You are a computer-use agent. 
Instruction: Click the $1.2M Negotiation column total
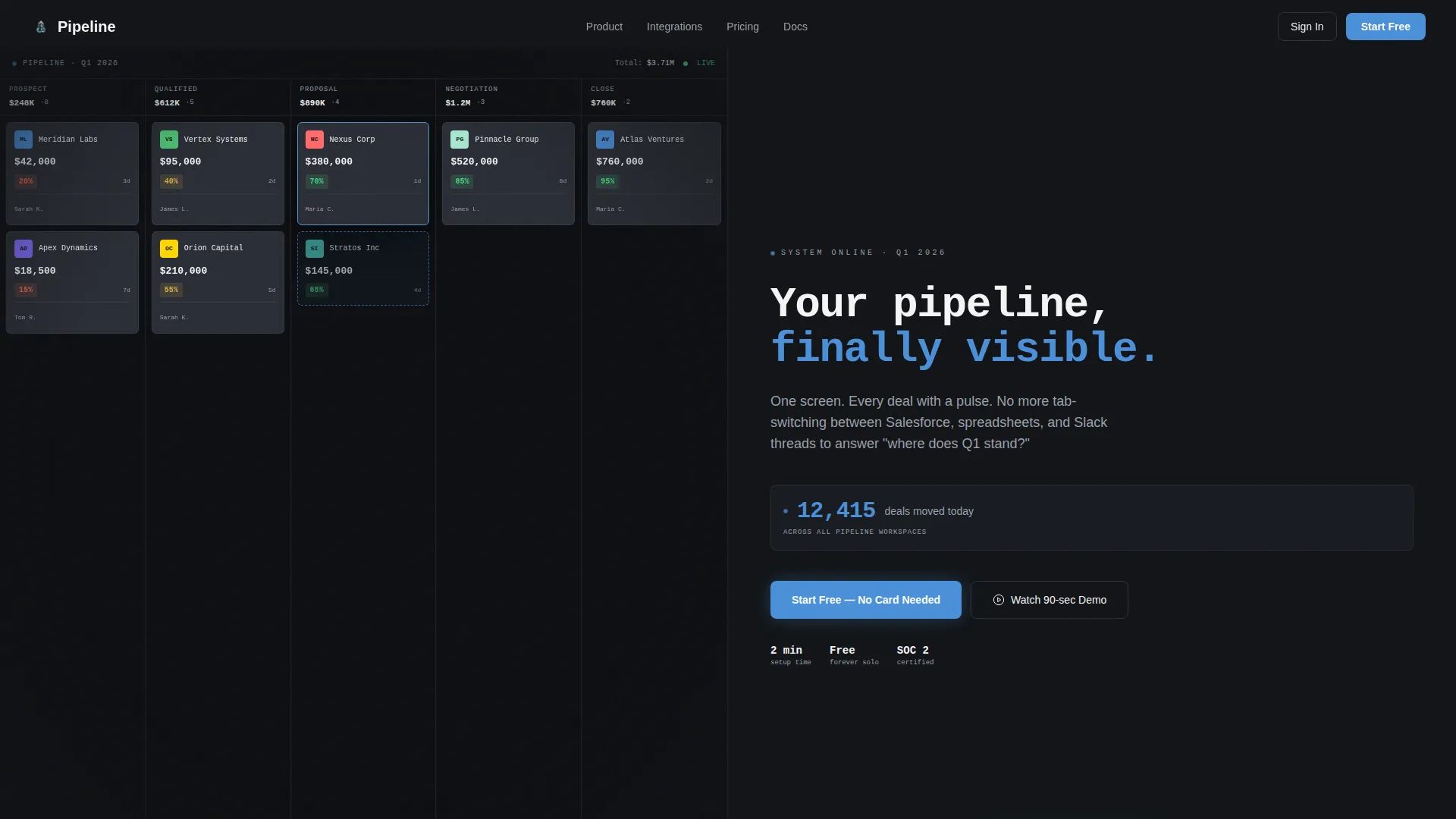click(458, 103)
